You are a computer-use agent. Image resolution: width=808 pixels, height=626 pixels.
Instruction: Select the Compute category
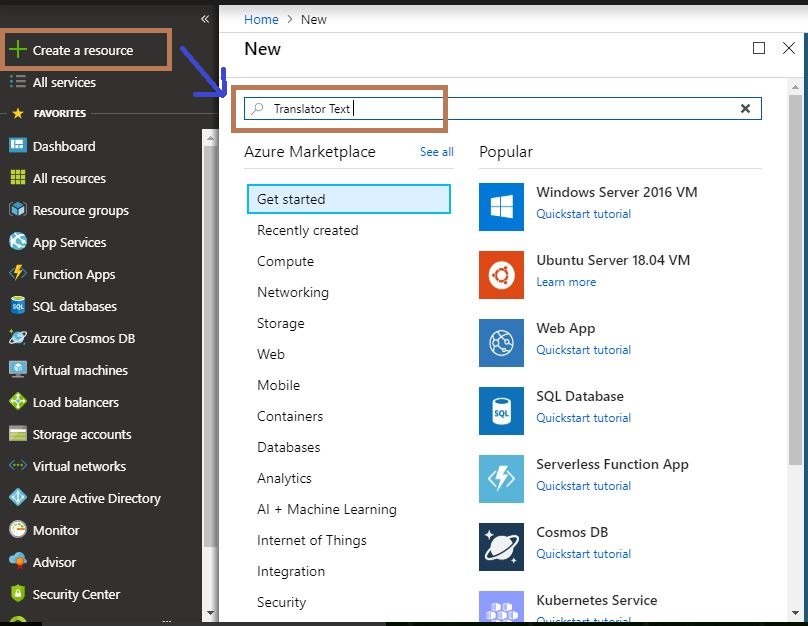[x=285, y=261]
